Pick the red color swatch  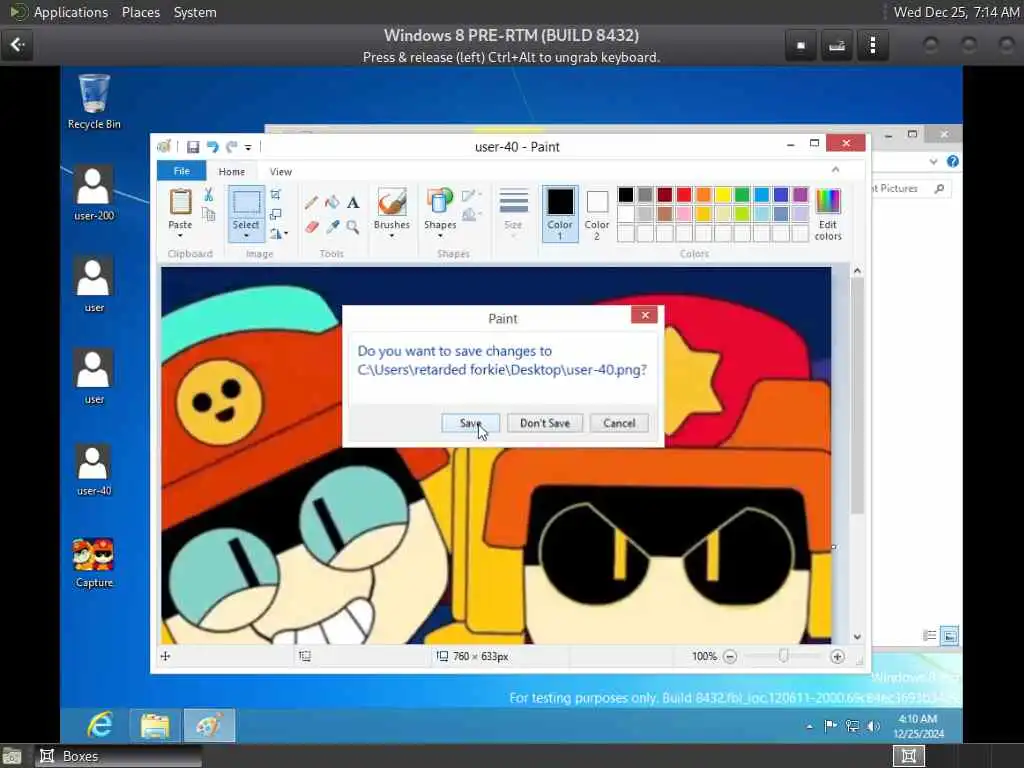point(684,195)
